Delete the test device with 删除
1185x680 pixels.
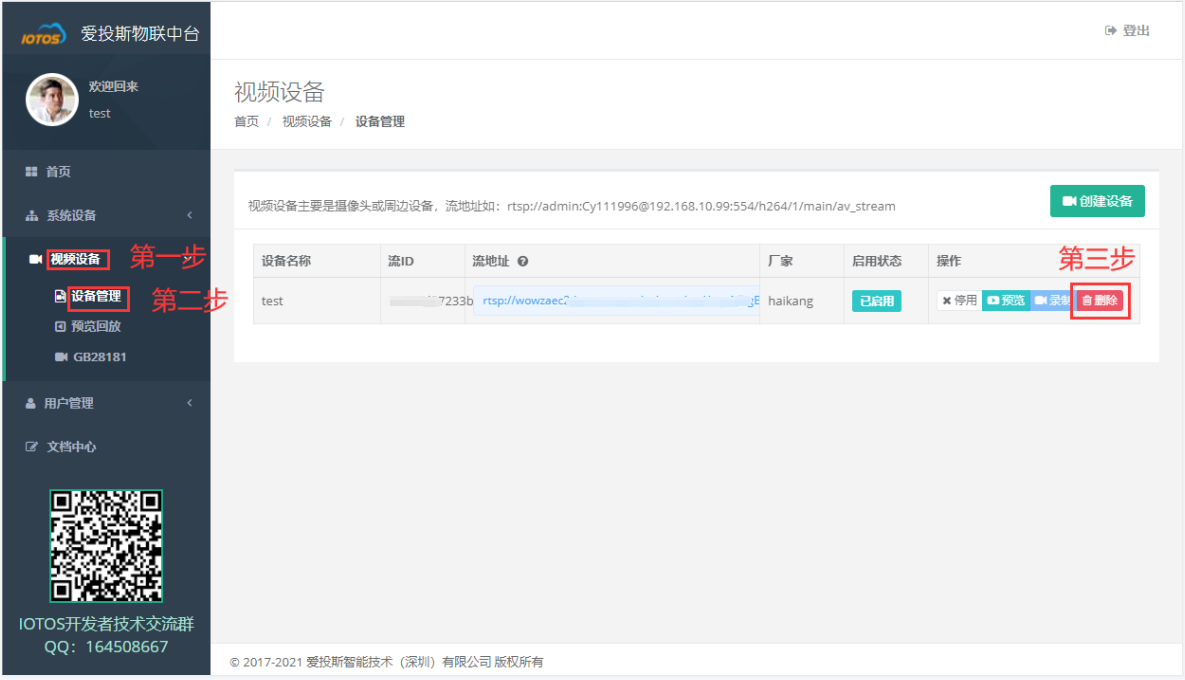tap(1100, 300)
